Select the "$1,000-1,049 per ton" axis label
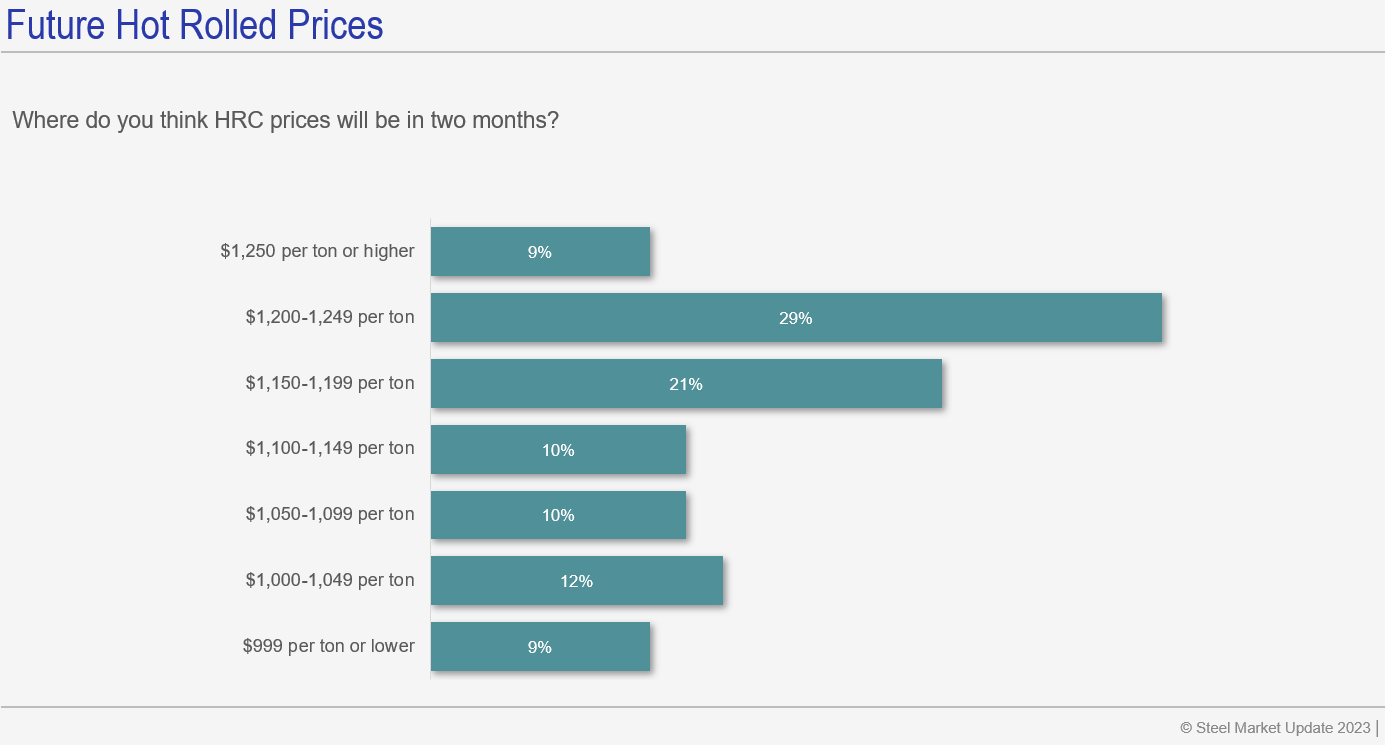The height and width of the screenshot is (745, 1385). [x=330, y=580]
